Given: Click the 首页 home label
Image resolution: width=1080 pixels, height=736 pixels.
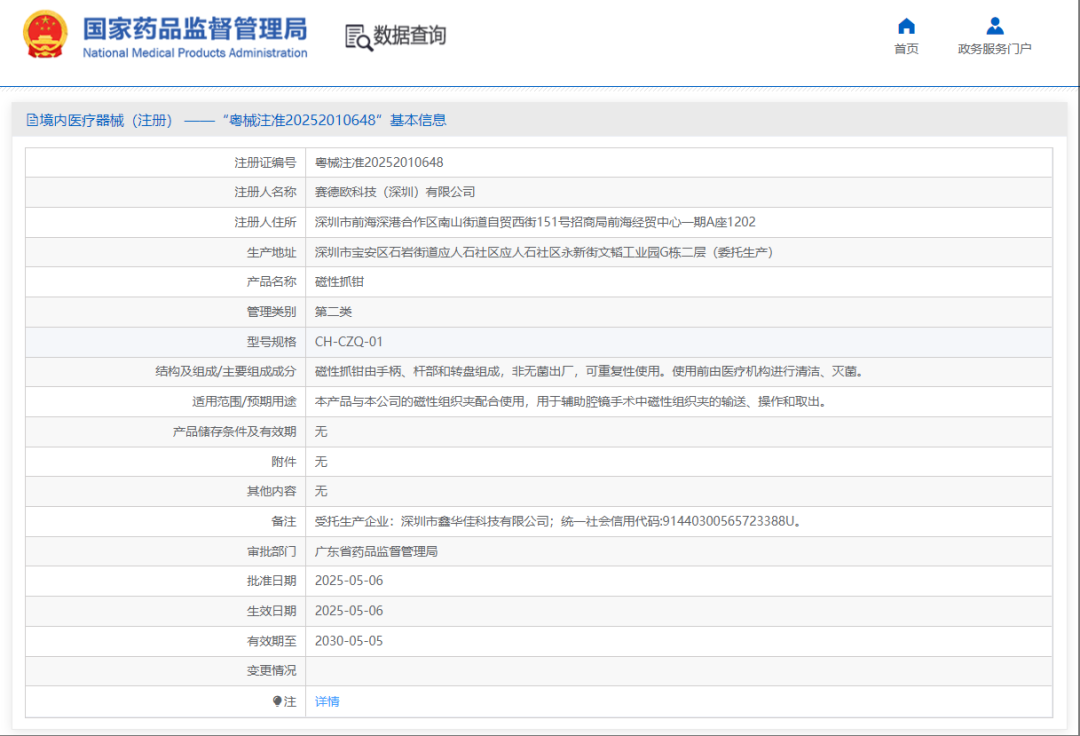Looking at the screenshot, I should coord(906,47).
